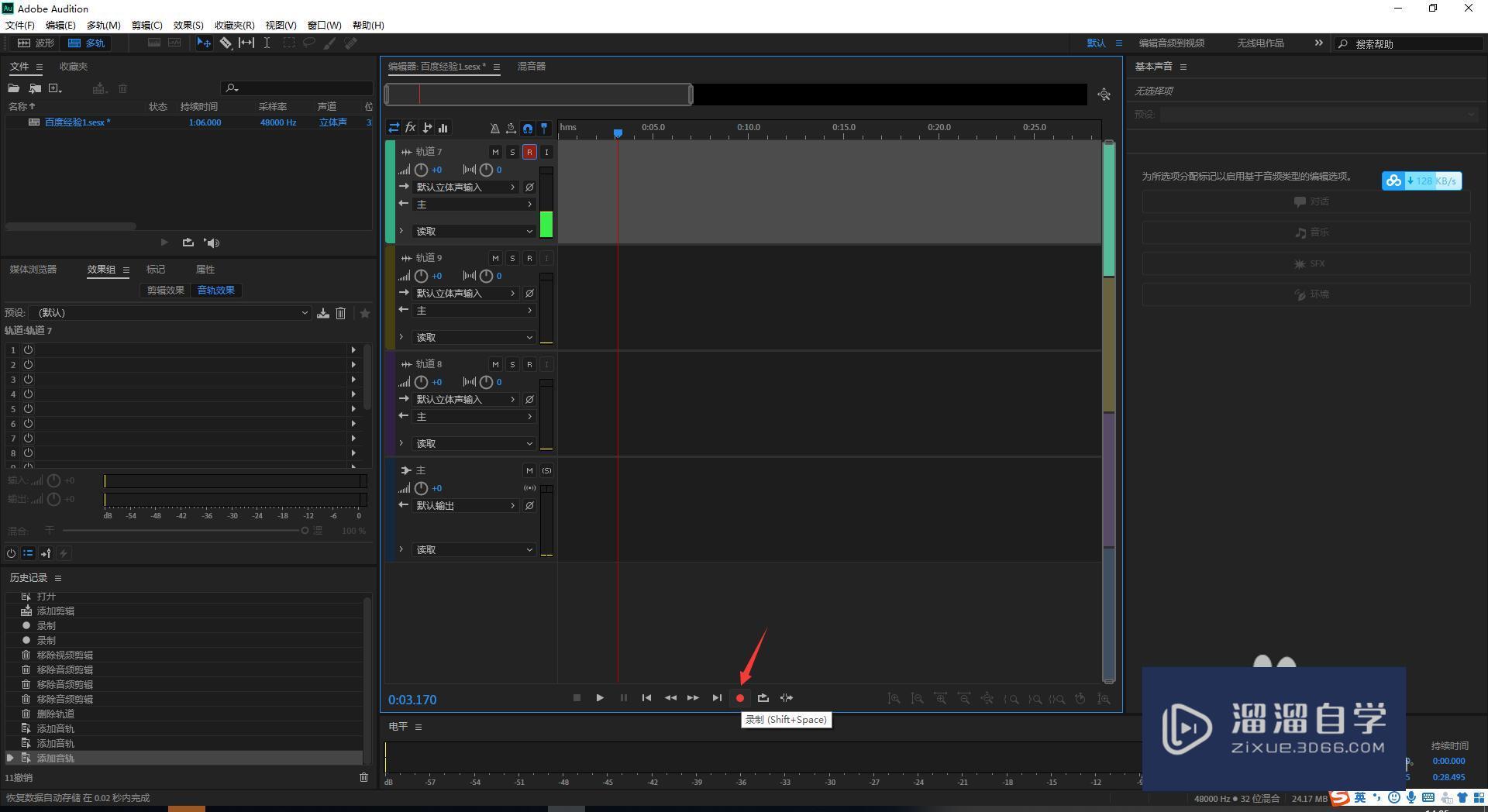The height and width of the screenshot is (812, 1488).
Task: Click 轨道 7 pan knob
Action: 486,170
